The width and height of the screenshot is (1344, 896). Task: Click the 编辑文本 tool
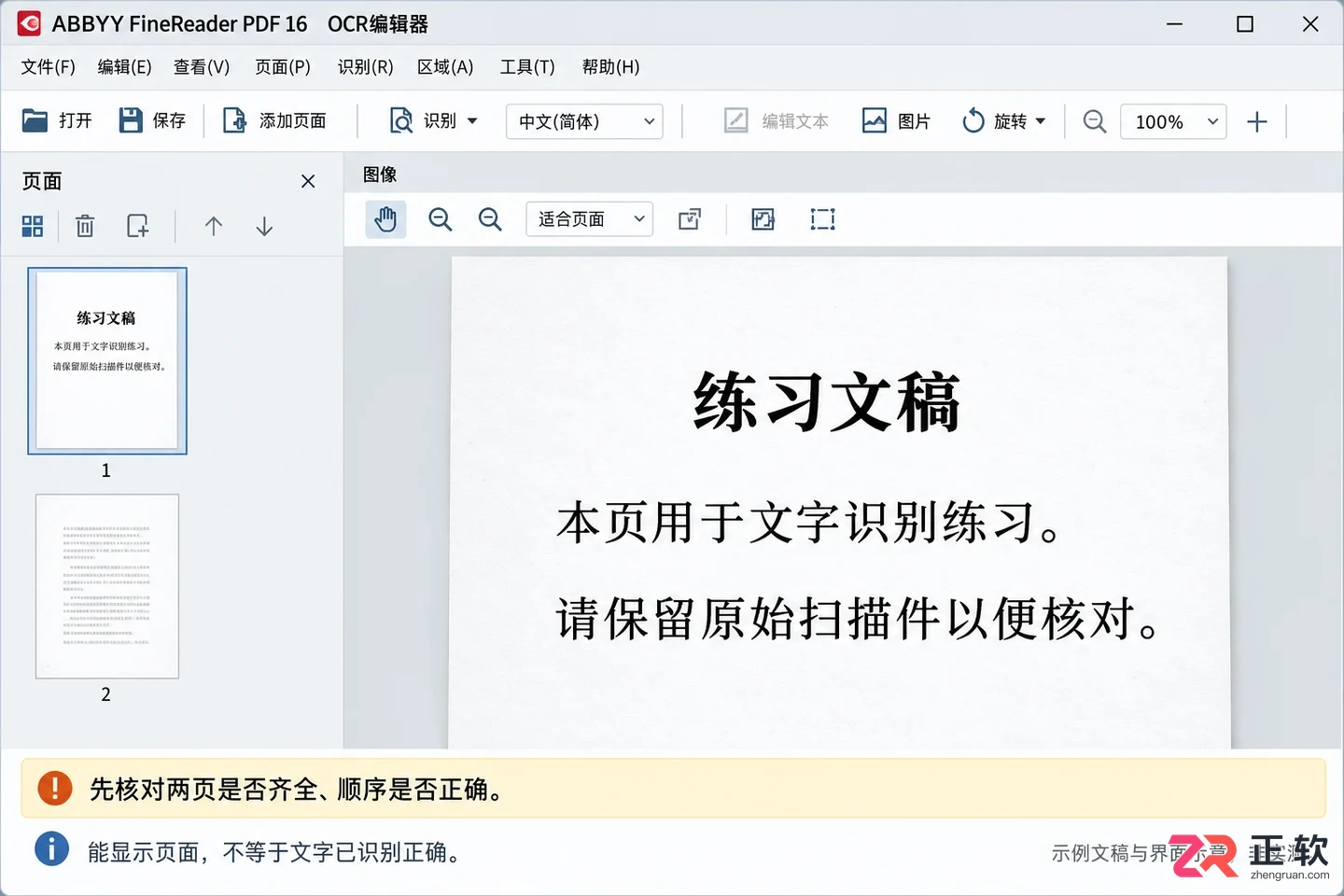coord(777,120)
